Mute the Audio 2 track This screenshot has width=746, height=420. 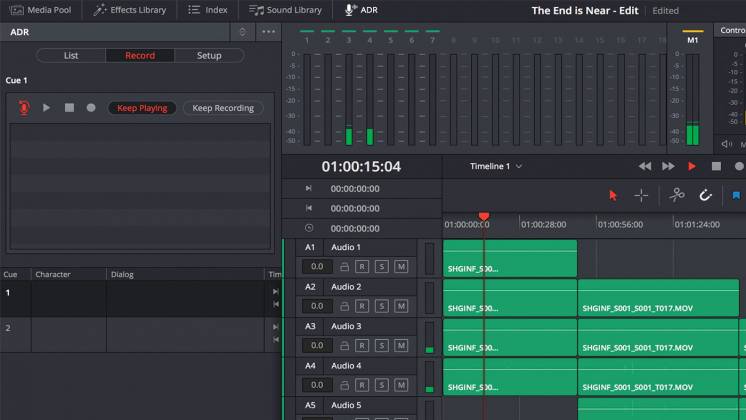[x=401, y=306]
